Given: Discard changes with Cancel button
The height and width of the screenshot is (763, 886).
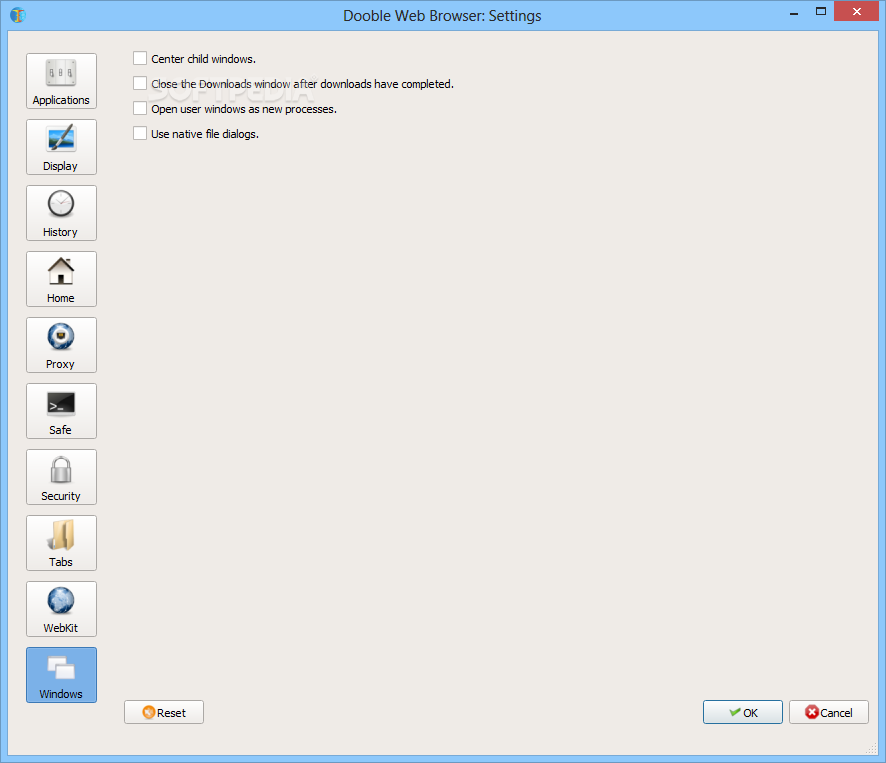Looking at the screenshot, I should click(x=828, y=712).
